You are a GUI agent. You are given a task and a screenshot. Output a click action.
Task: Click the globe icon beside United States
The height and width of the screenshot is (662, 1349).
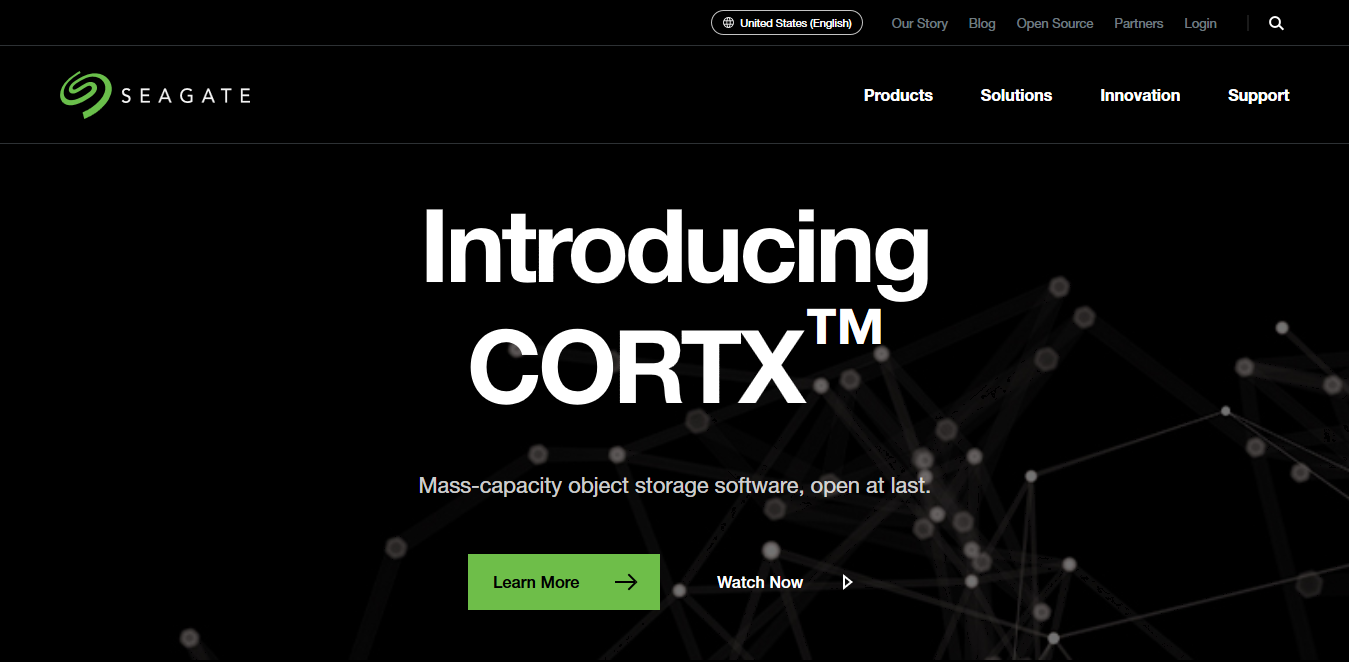click(x=728, y=23)
